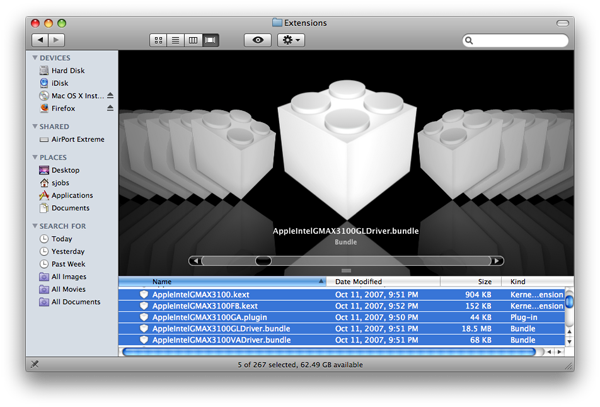Click the status bar pencil icon

point(34,364)
